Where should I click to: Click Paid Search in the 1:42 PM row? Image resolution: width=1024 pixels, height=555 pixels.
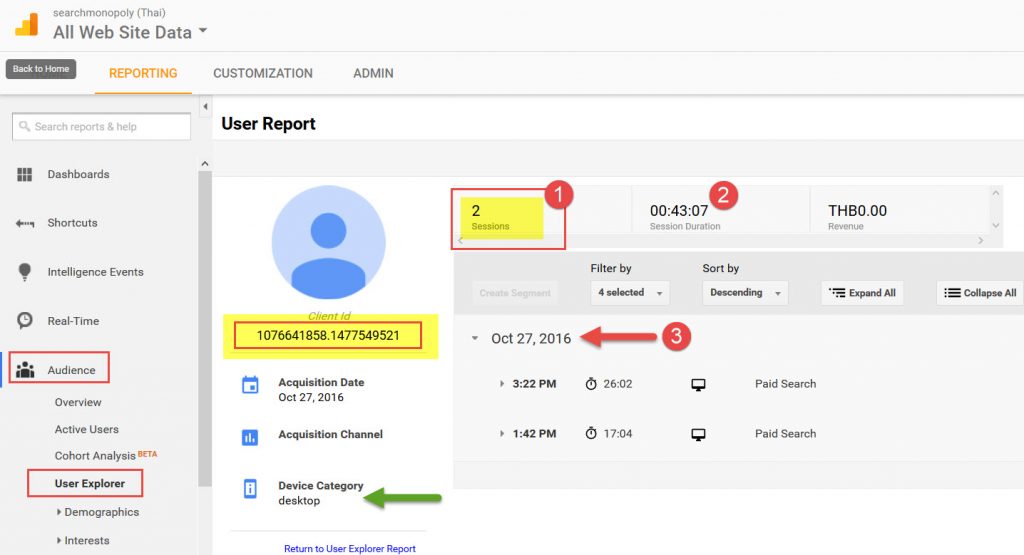(786, 434)
